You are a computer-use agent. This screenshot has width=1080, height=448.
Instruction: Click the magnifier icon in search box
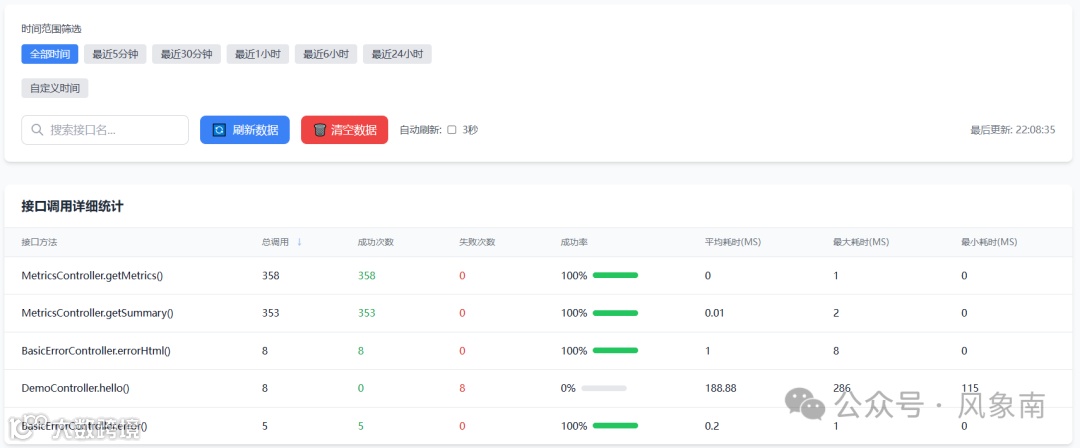click(x=37, y=130)
